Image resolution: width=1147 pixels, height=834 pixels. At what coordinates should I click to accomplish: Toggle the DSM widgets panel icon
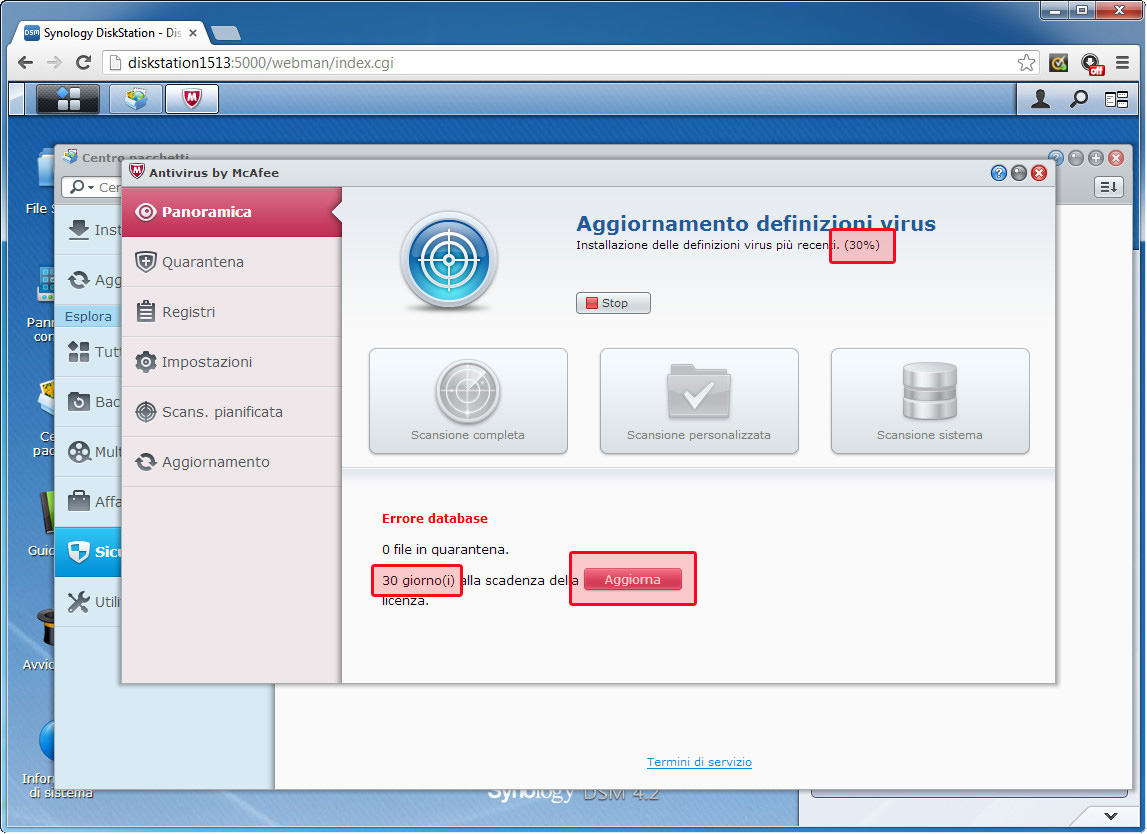point(1116,99)
